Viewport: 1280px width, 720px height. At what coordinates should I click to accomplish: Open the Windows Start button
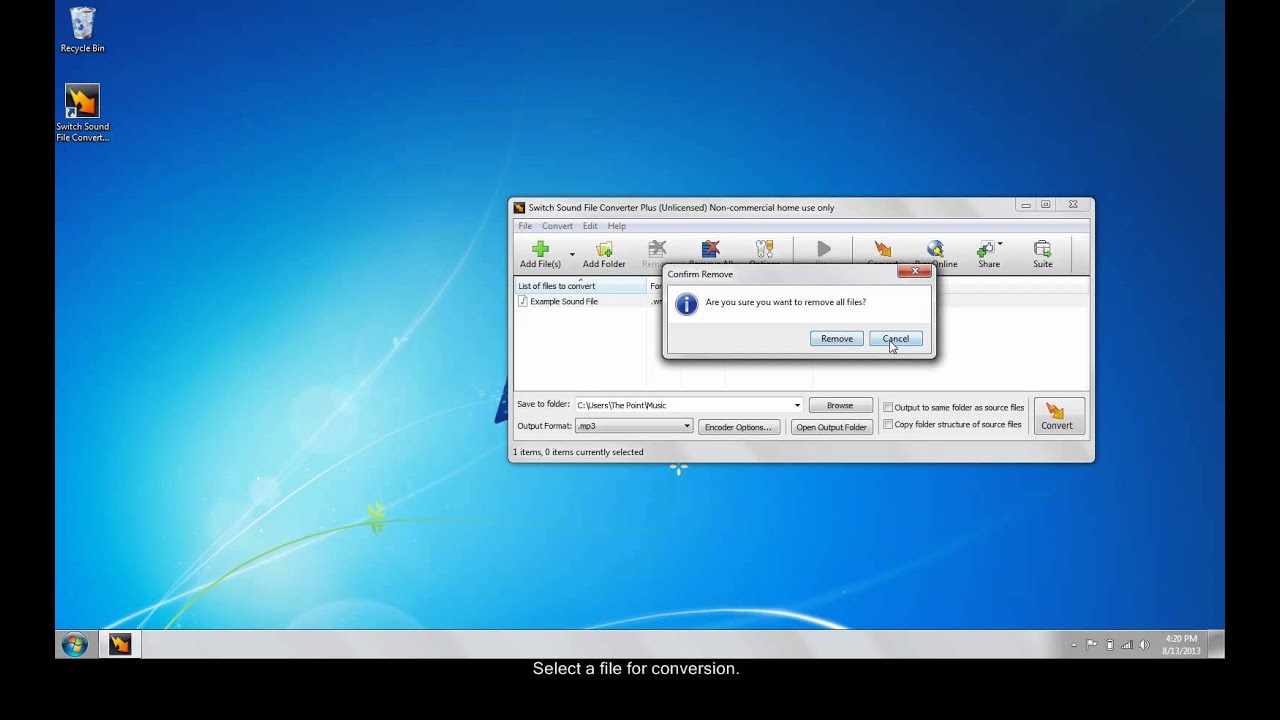point(74,644)
